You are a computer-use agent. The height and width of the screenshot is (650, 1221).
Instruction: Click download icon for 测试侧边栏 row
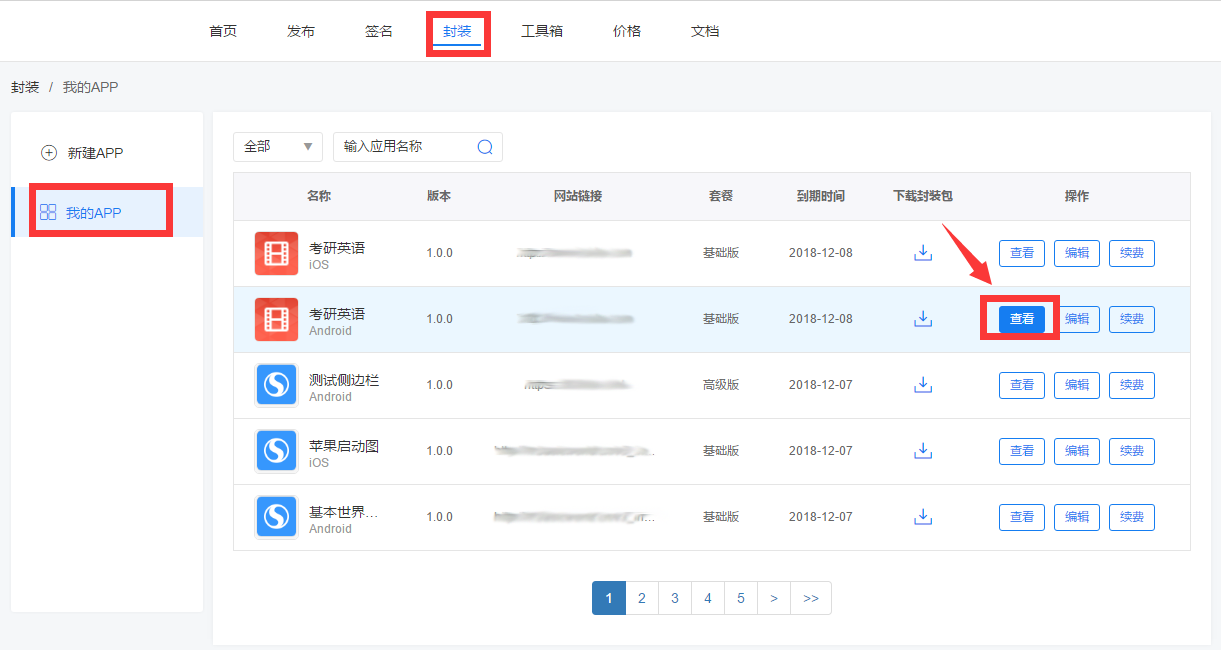click(923, 385)
